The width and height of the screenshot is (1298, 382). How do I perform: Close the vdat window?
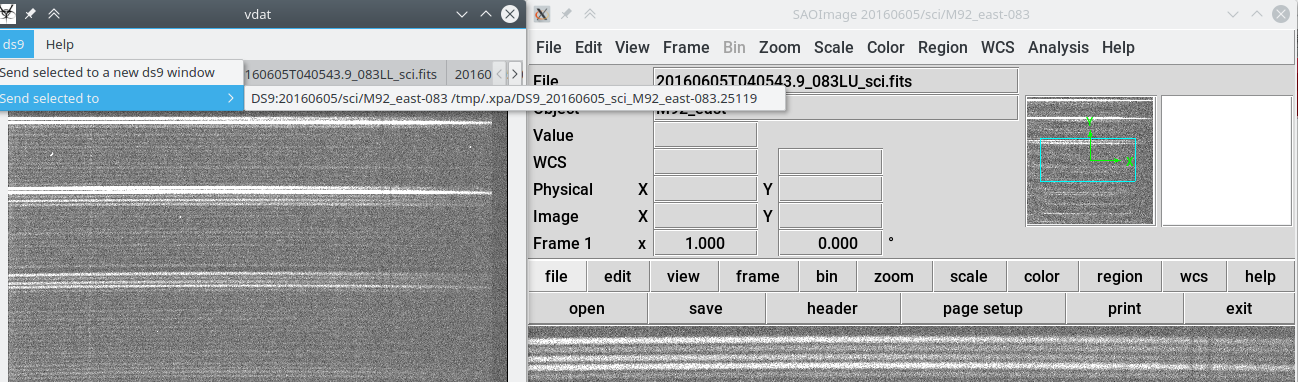click(510, 15)
